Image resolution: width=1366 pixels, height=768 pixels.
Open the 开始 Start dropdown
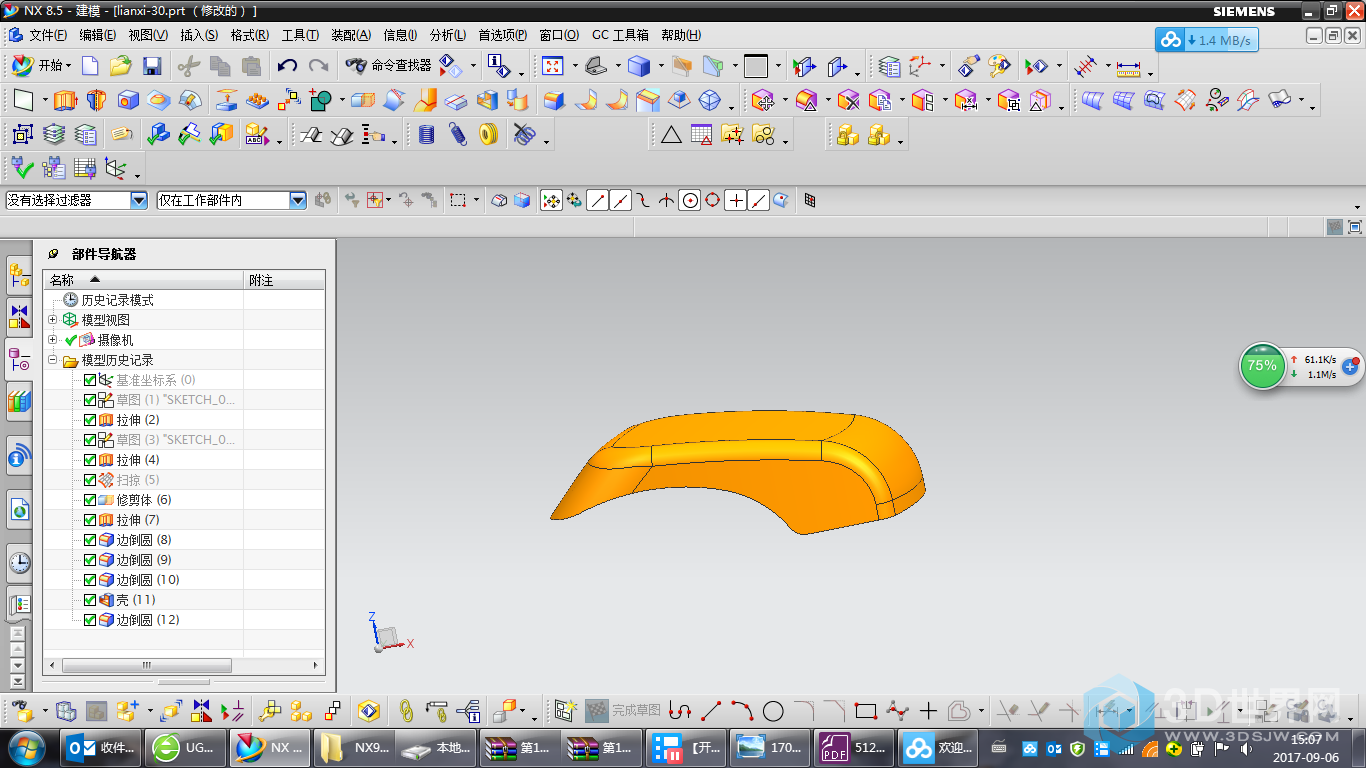(x=41, y=66)
